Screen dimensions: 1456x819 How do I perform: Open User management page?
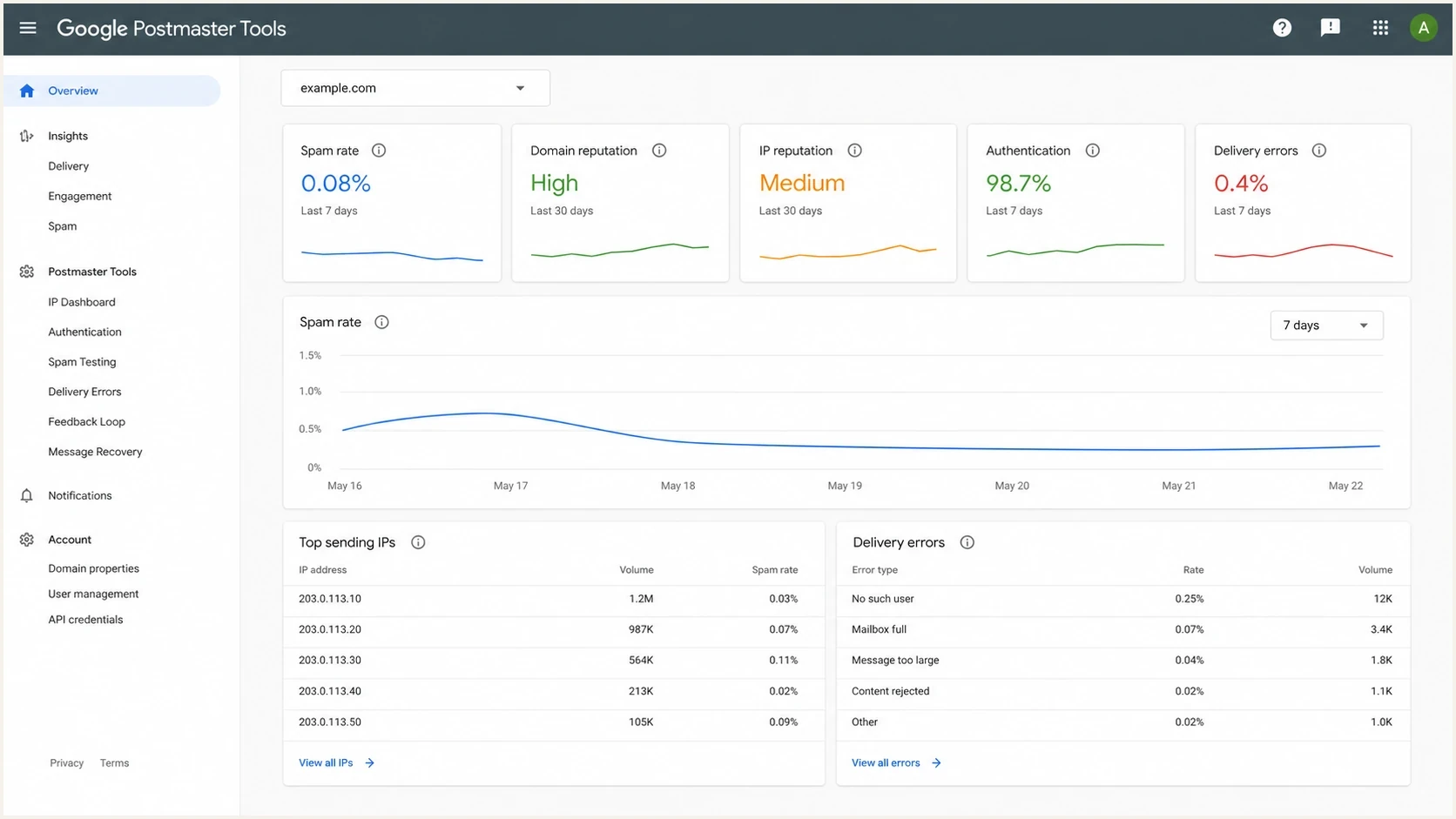(93, 594)
